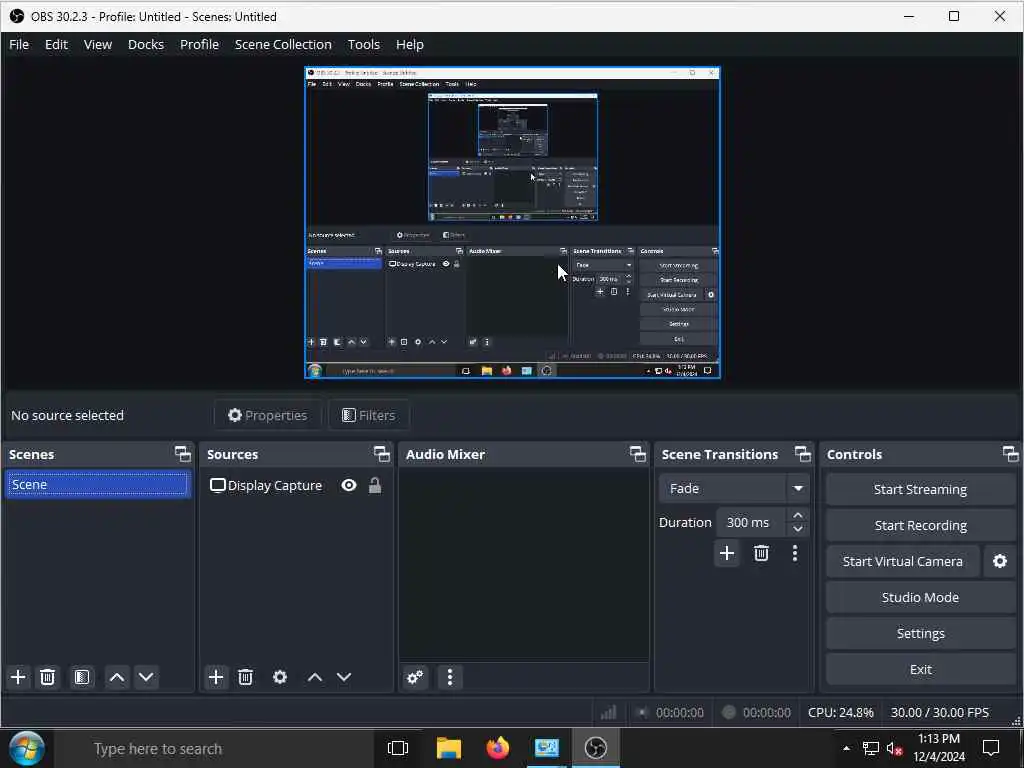Undock the Scene Transitions panel float icon

[803, 454]
